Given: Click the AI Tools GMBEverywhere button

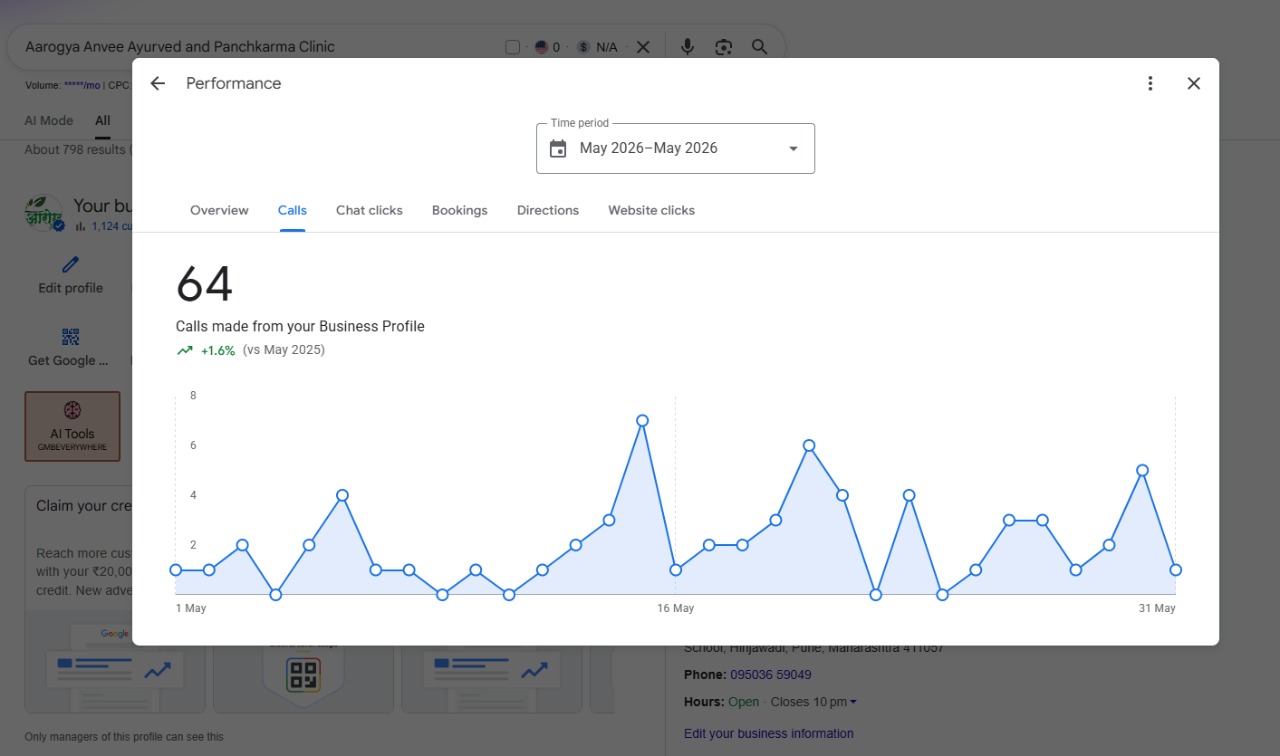Looking at the screenshot, I should pos(72,426).
